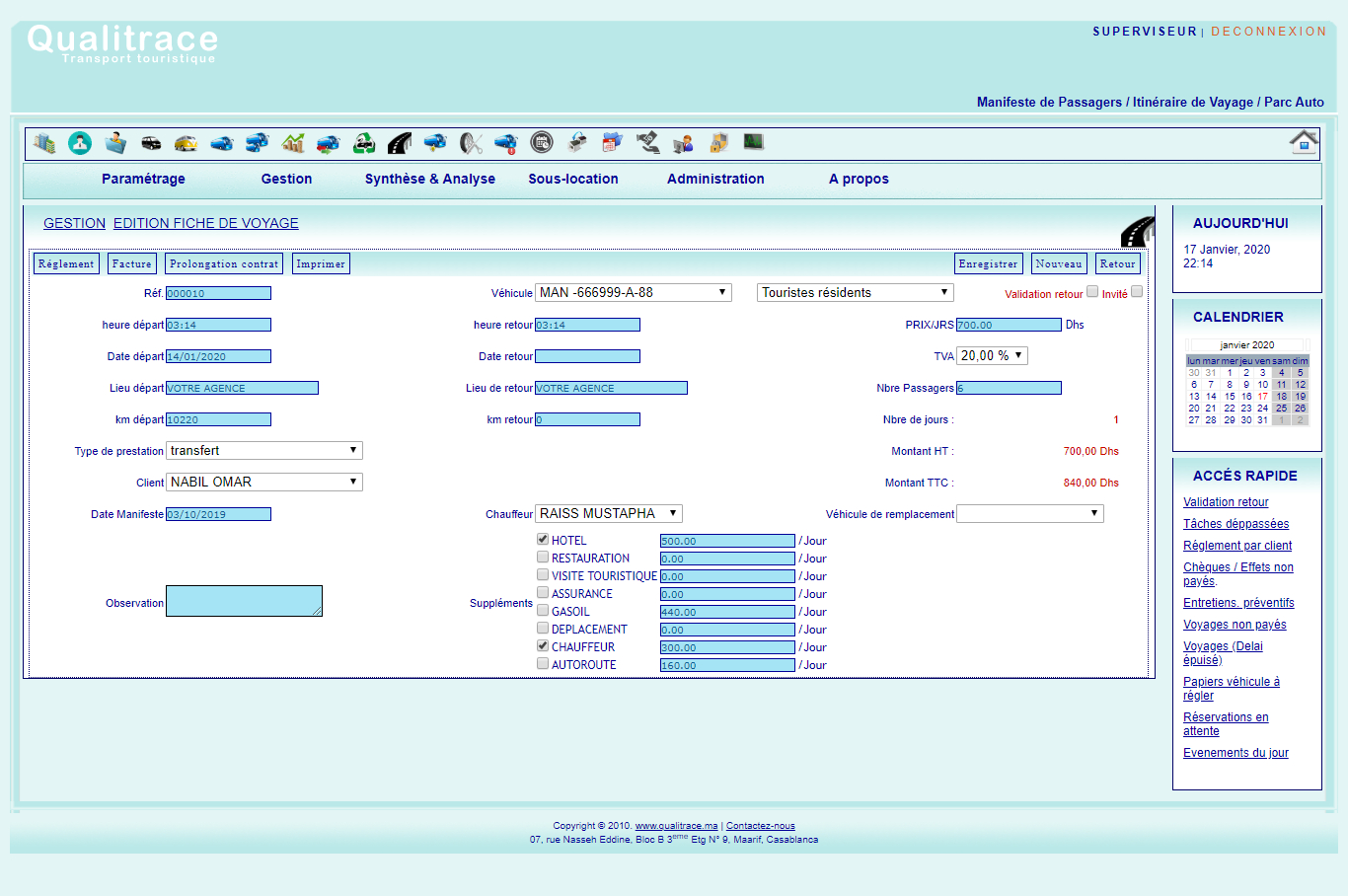Click the home house icon
Image resolution: width=1348 pixels, height=896 pixels.
pyautogui.click(x=1304, y=142)
